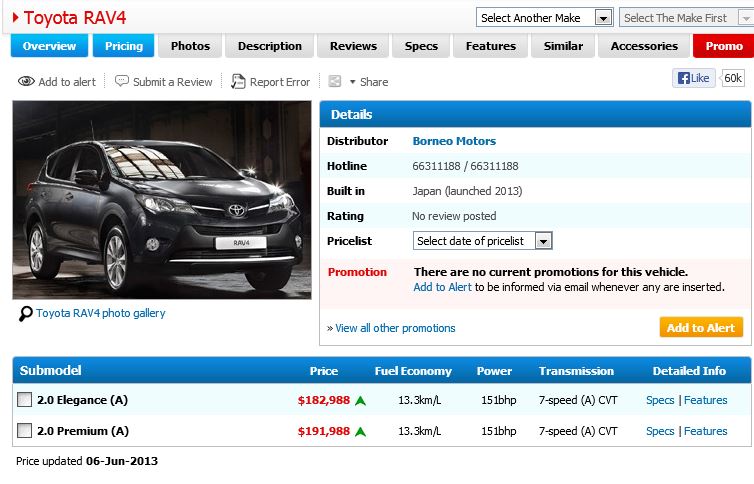Open Specs link for 2.0 Premium (A)
This screenshot has width=754, height=484.
(660, 431)
